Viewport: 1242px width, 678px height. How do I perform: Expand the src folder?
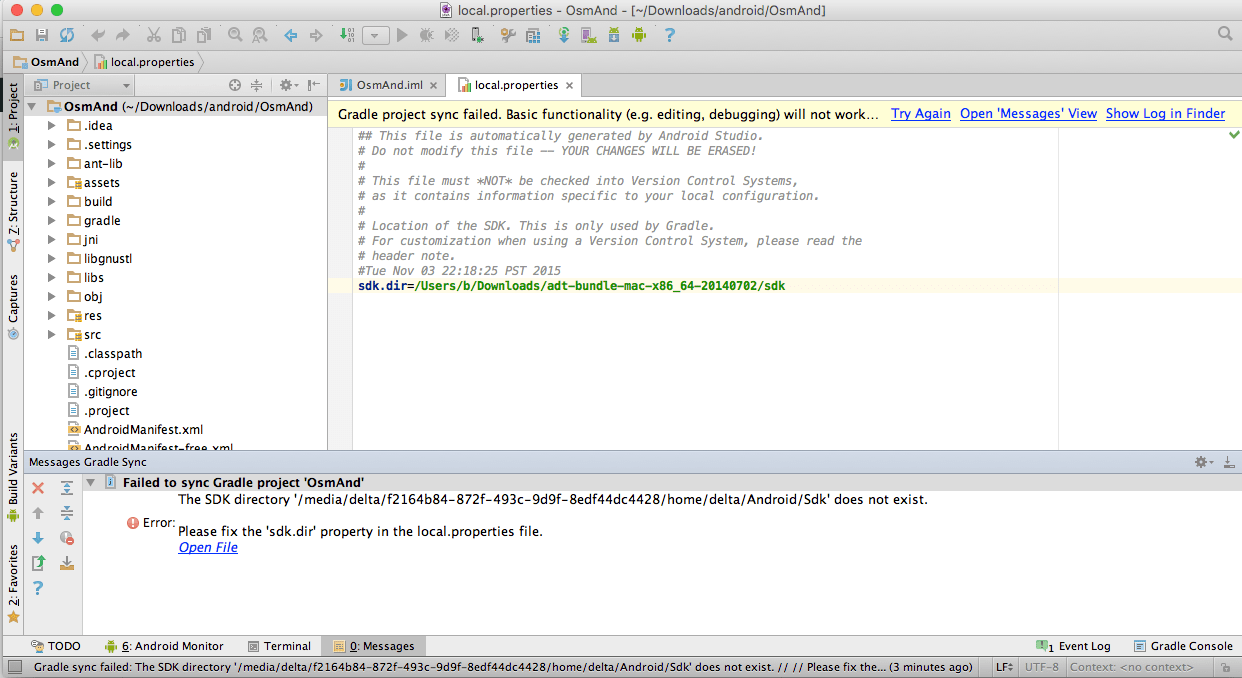pos(52,335)
